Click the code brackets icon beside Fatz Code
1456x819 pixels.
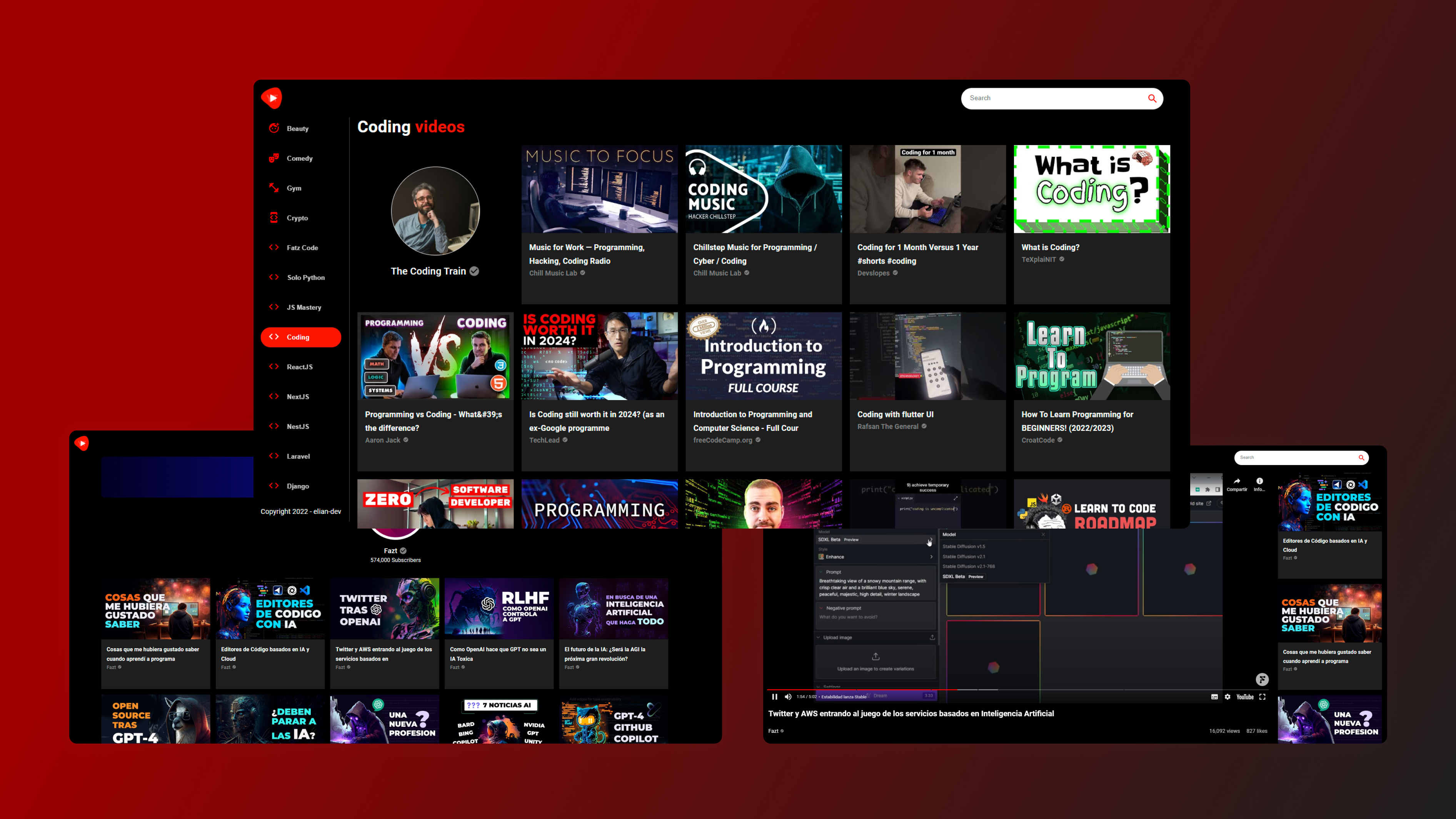click(x=274, y=248)
